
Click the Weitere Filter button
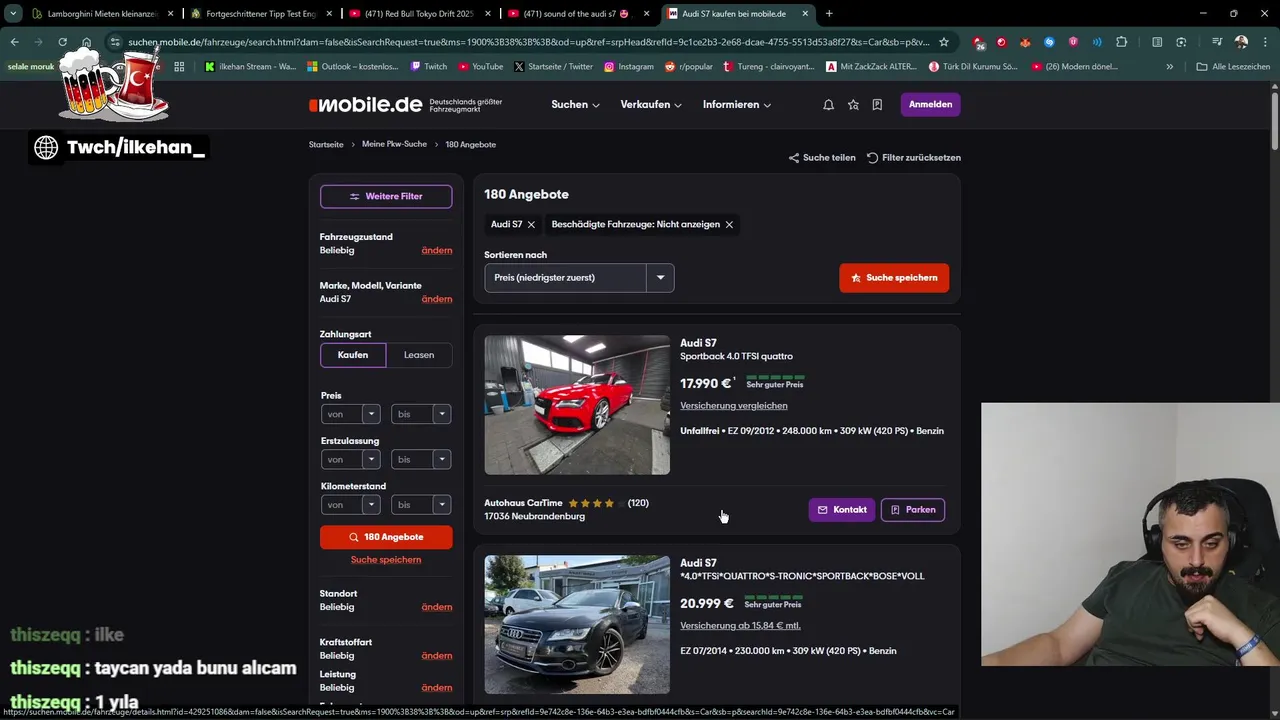[x=386, y=197]
